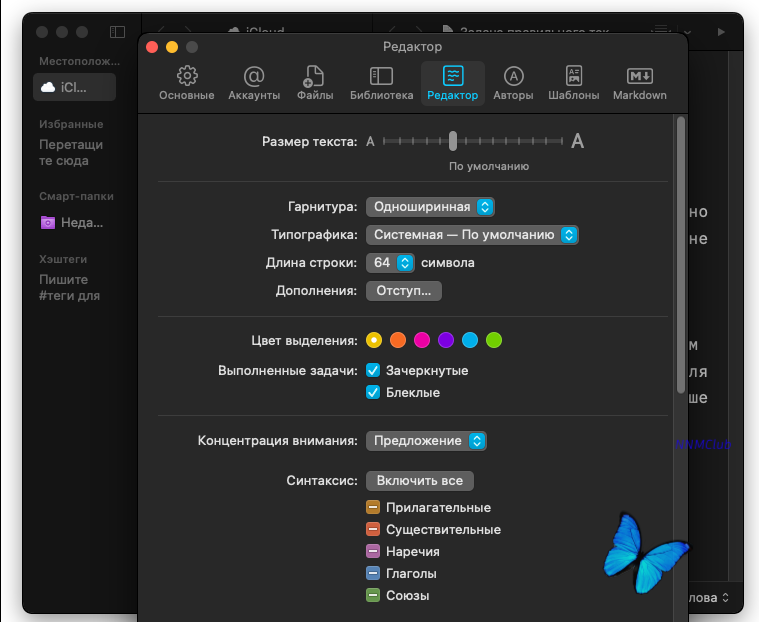Toggle the Зачеркнутые checkbox
The height and width of the screenshot is (622, 759).
(x=373, y=370)
